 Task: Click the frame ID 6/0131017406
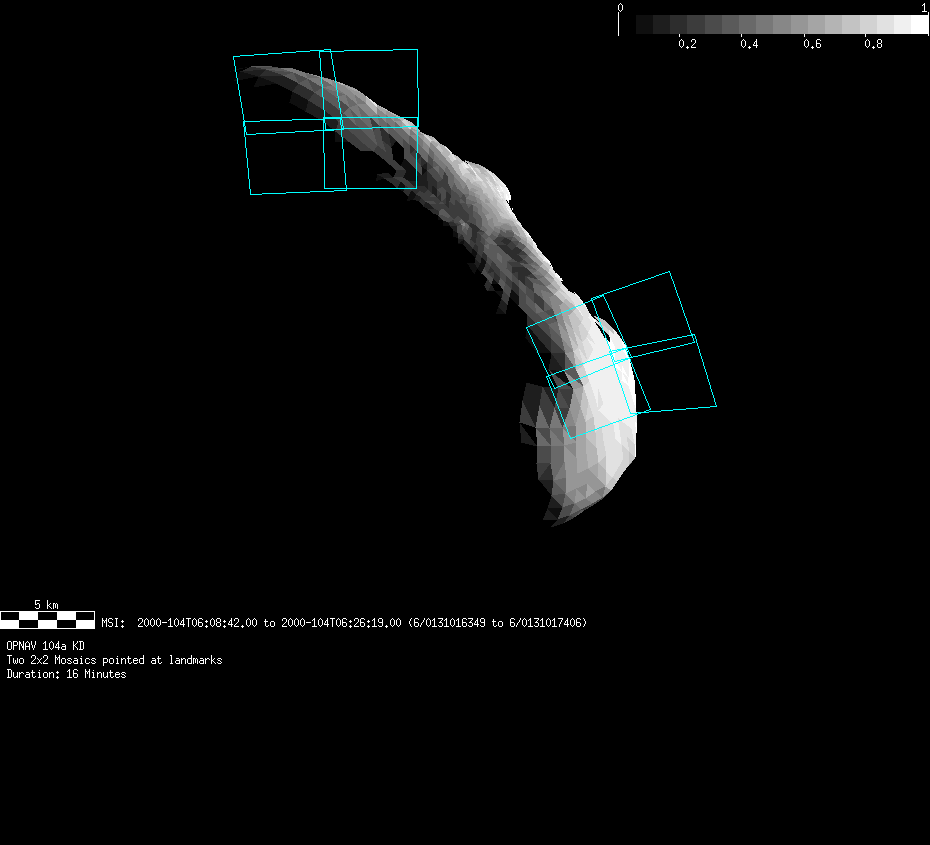546,623
